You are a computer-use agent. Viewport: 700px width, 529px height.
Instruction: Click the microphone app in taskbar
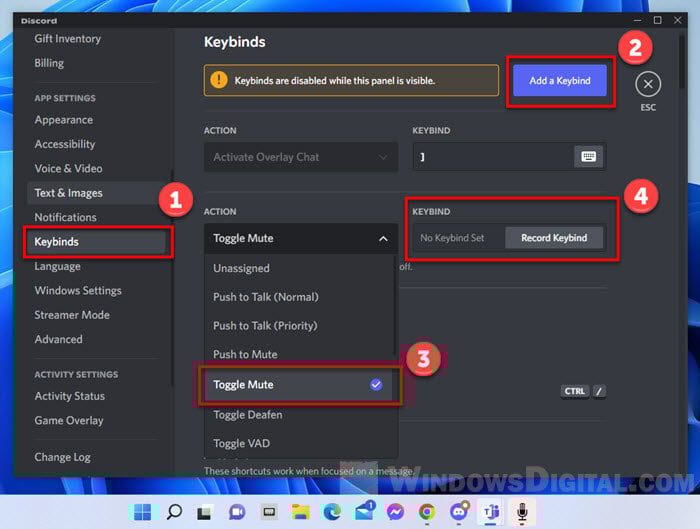click(x=522, y=512)
